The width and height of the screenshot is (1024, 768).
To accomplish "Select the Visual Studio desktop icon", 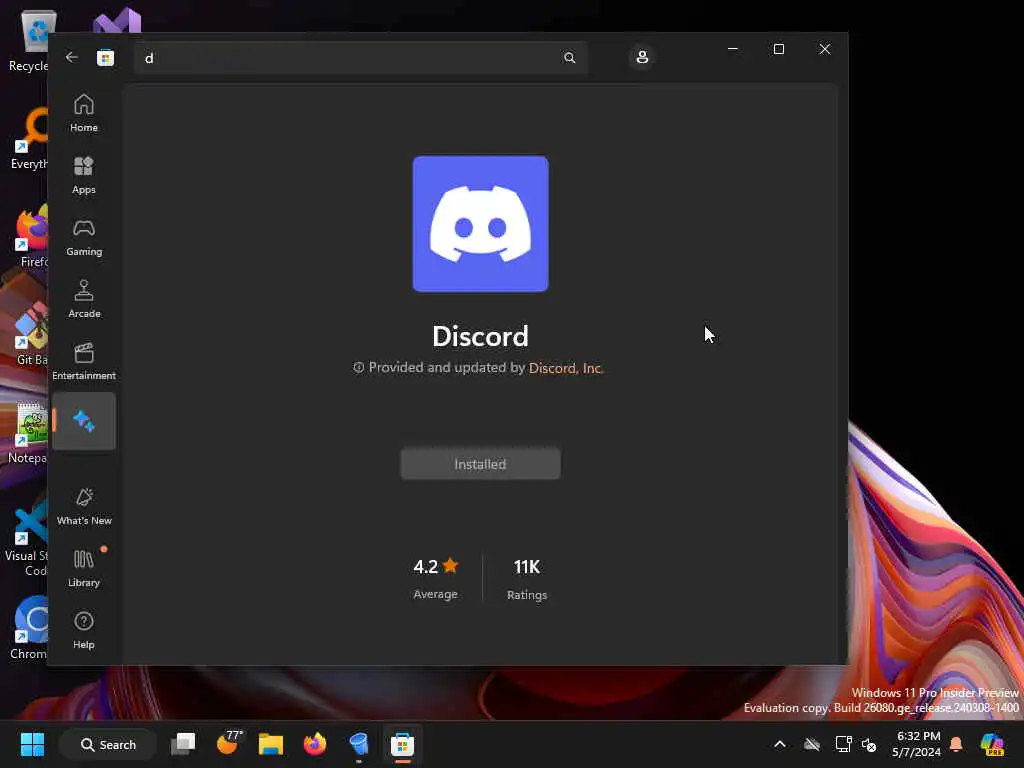I will [x=117, y=21].
